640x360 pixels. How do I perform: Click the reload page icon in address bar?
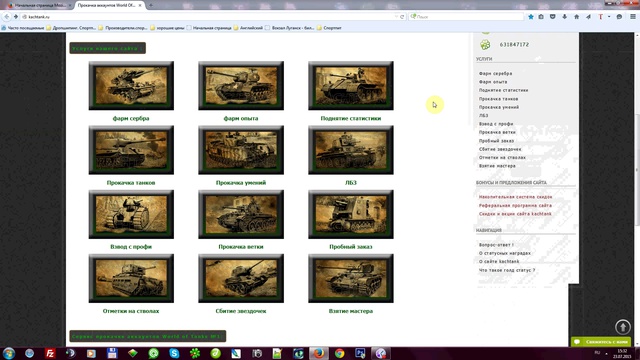(402, 17)
